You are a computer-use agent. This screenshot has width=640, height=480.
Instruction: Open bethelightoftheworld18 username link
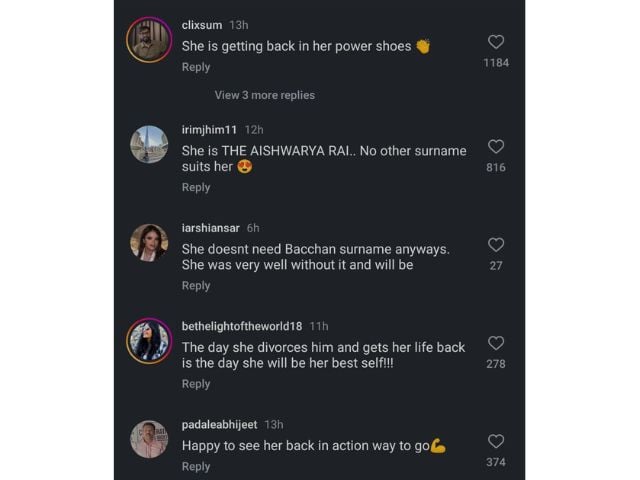[242, 326]
